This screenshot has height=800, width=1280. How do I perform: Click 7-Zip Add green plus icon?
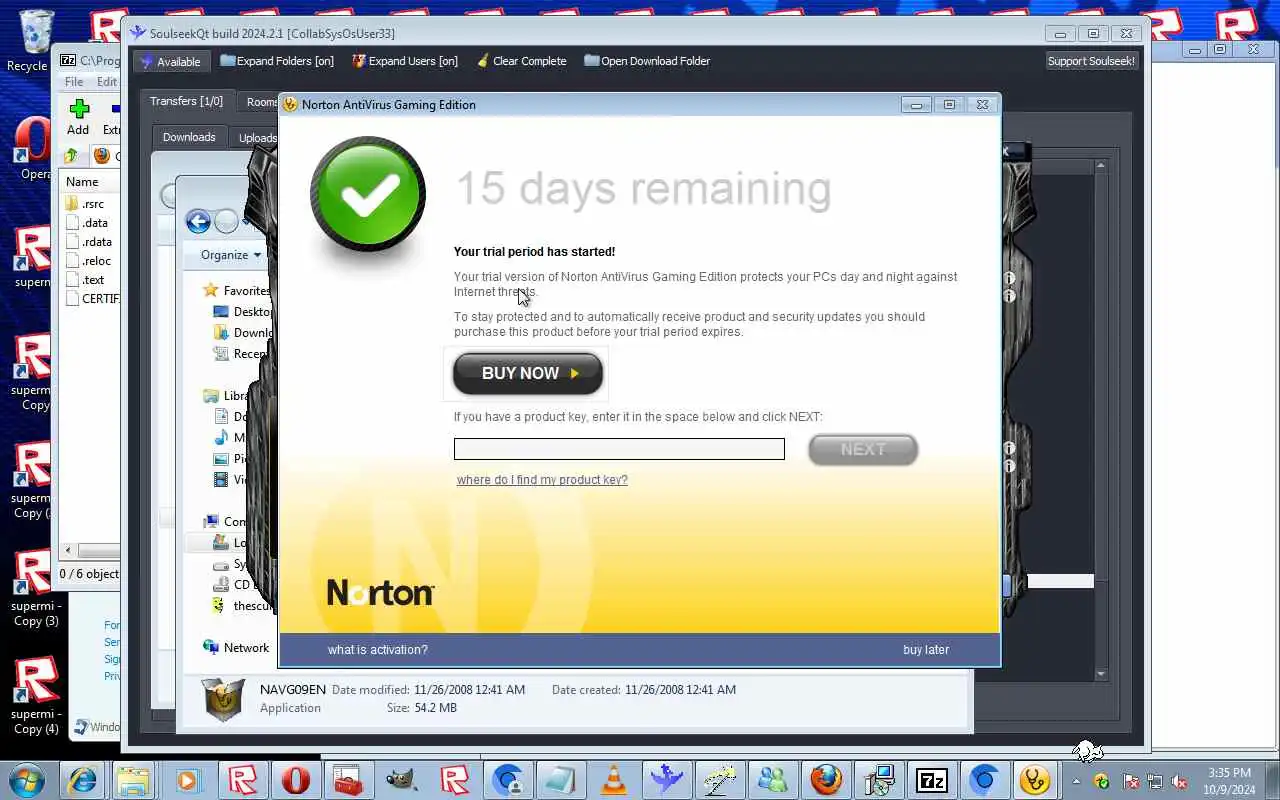click(x=79, y=109)
